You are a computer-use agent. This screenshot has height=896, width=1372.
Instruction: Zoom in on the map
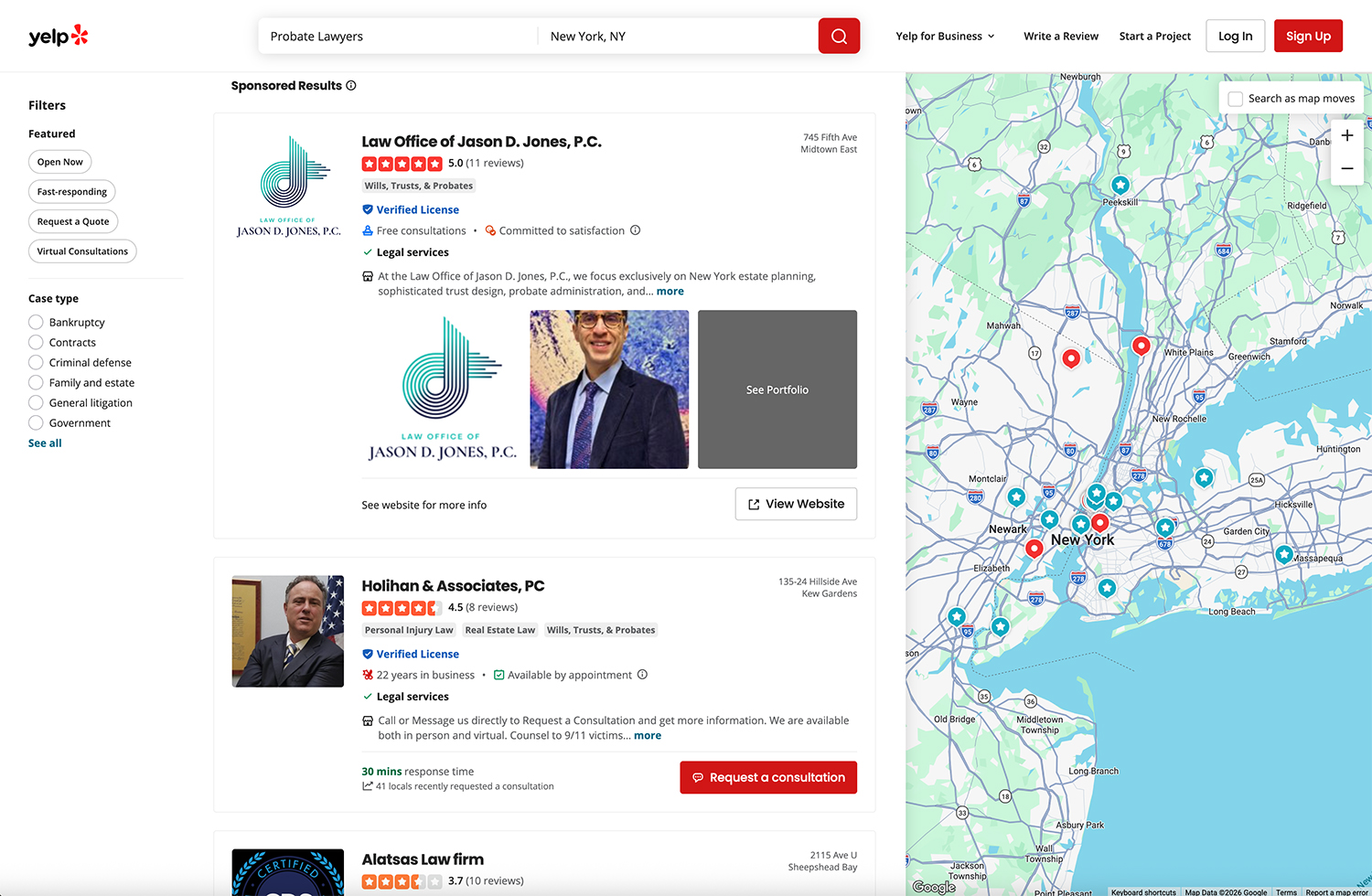click(x=1346, y=135)
